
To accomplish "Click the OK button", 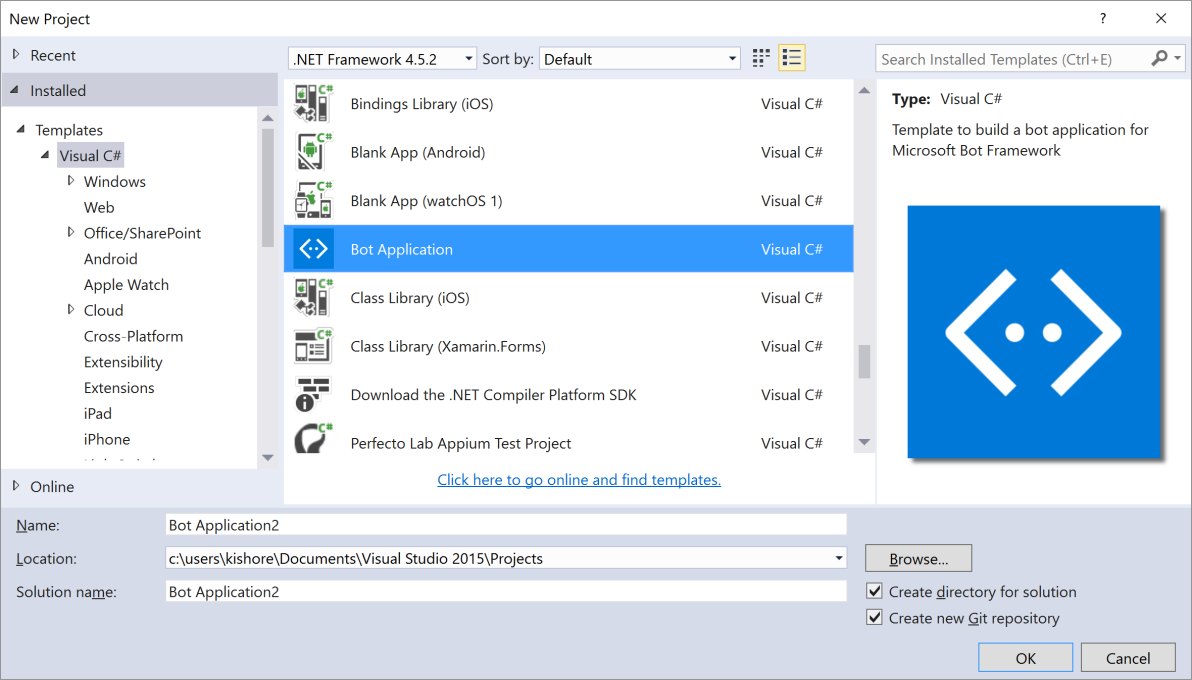I will click(1026, 658).
